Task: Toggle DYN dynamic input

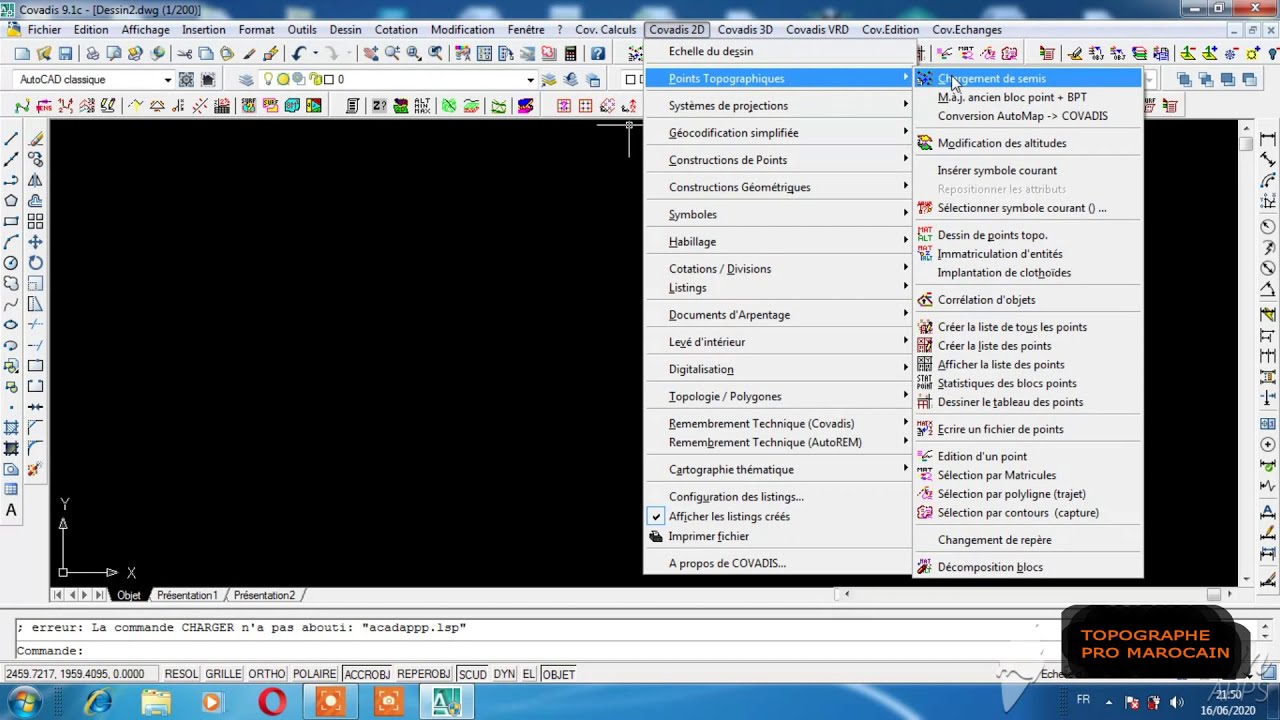Action: coord(504,674)
